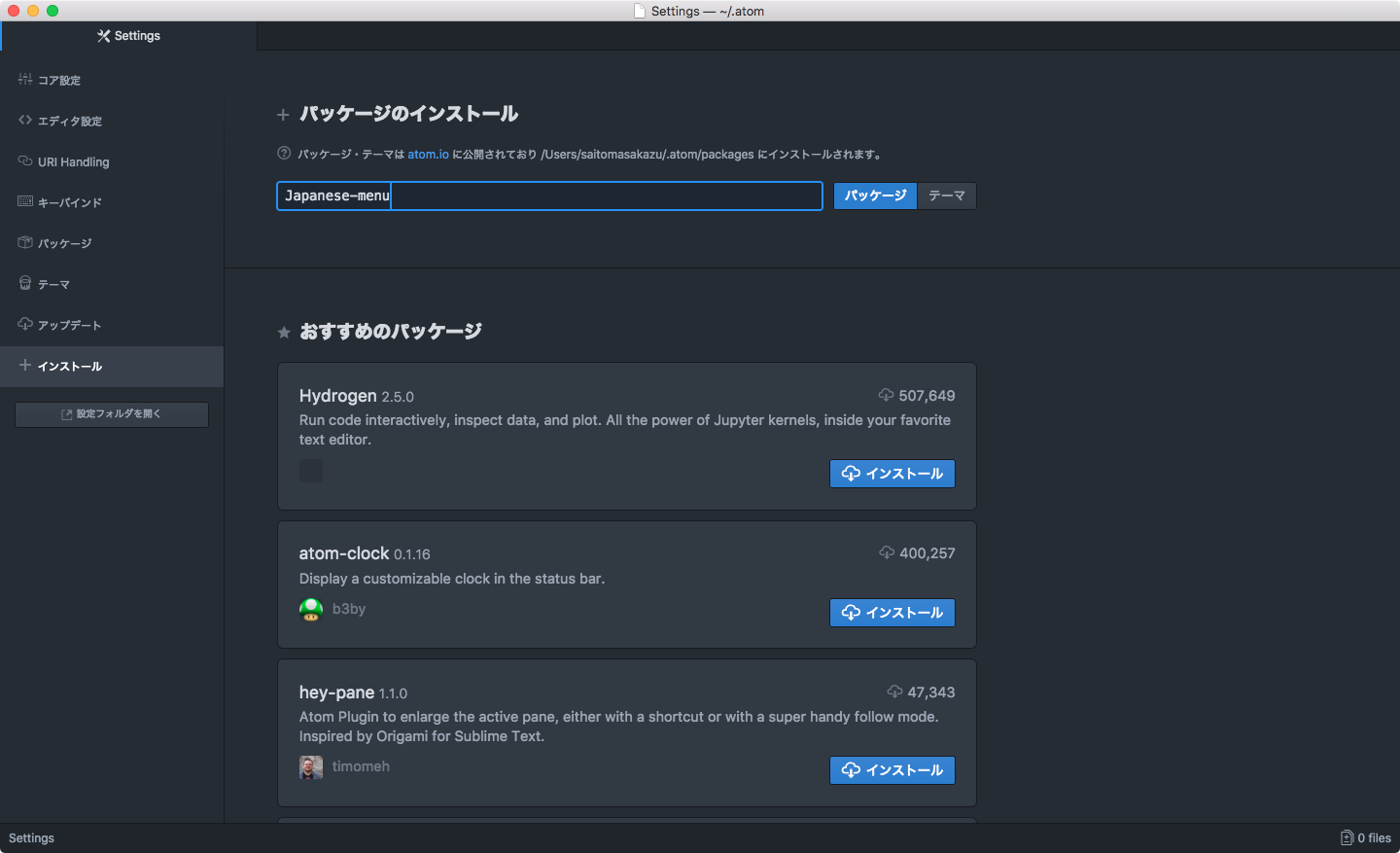Image resolution: width=1400 pixels, height=853 pixels.
Task: Click atom-clock description text
Action: tap(452, 579)
